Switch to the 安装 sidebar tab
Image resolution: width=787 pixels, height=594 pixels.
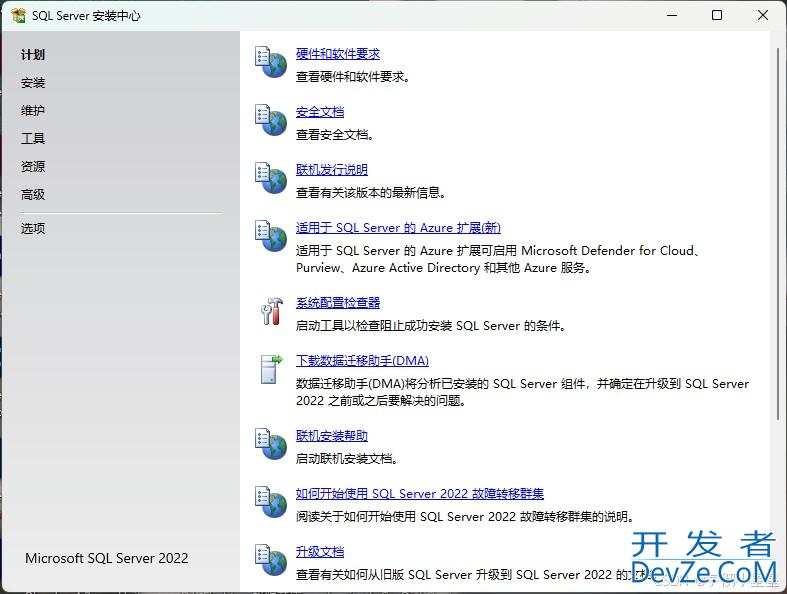33,82
